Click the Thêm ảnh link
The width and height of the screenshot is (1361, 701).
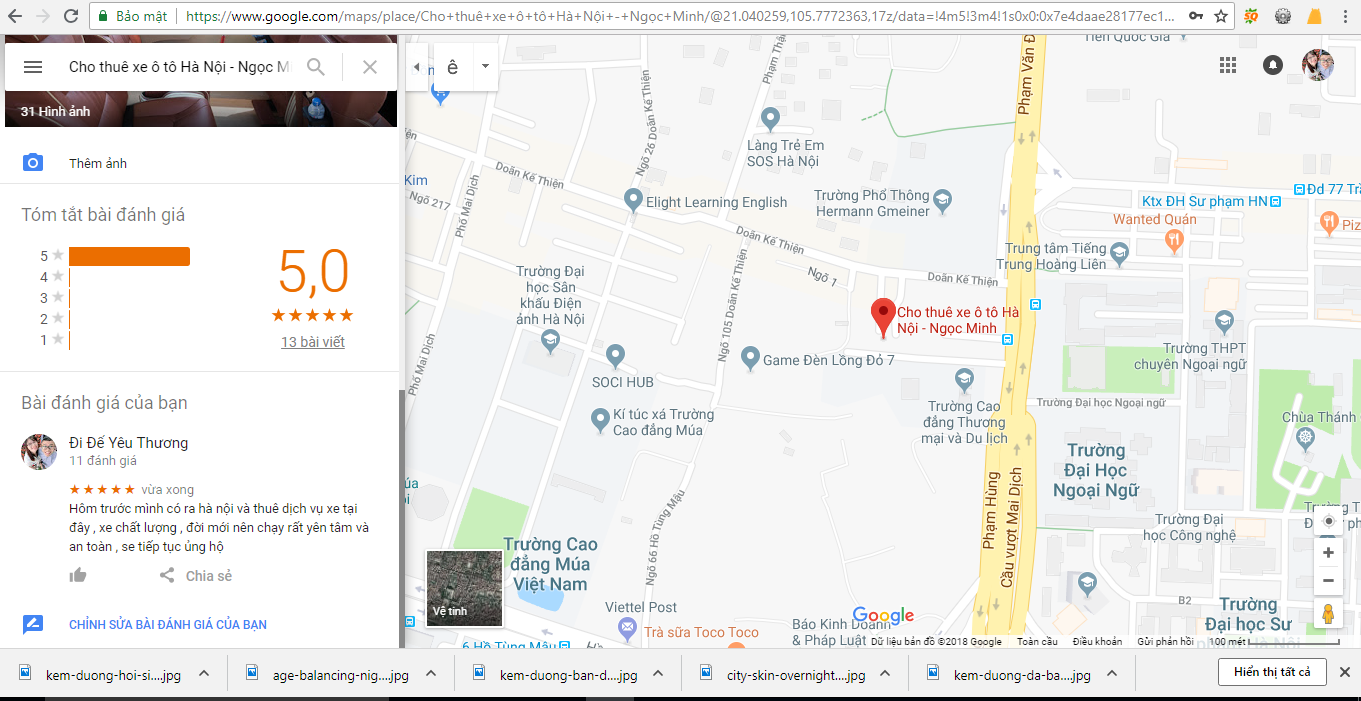(98, 163)
